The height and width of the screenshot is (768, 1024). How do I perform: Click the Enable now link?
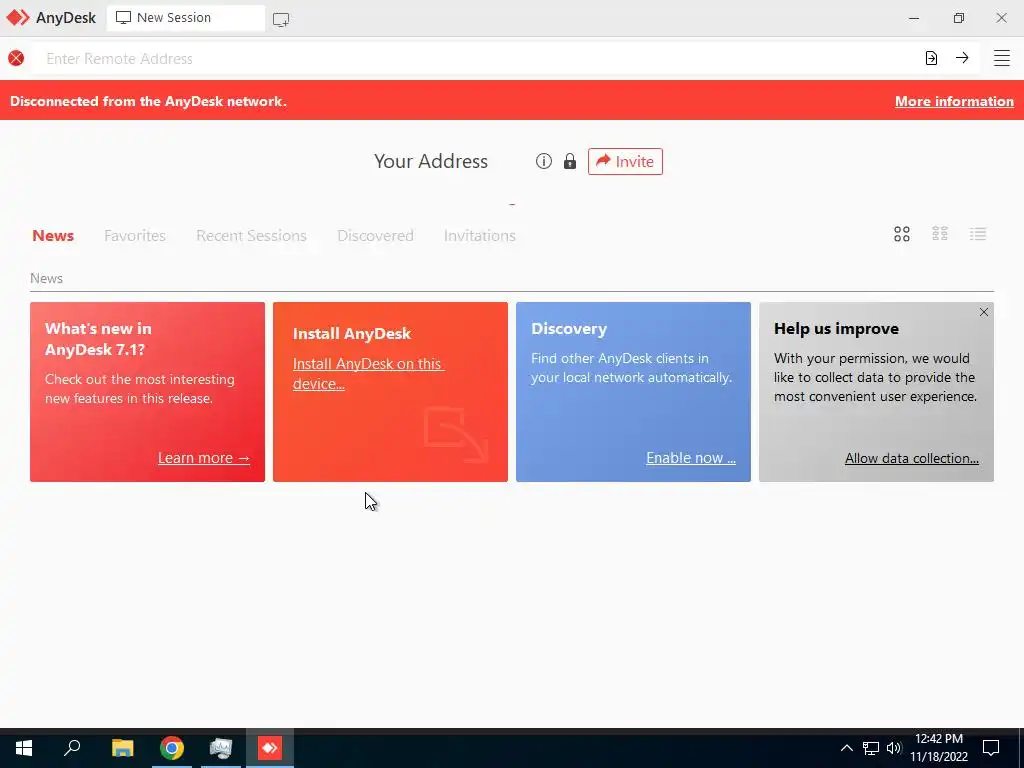click(691, 458)
